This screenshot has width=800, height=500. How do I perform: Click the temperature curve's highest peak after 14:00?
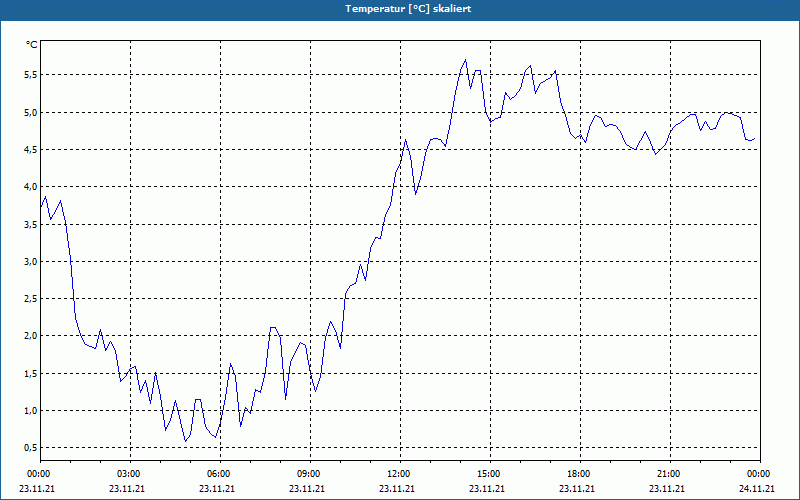pyautogui.click(x=465, y=60)
